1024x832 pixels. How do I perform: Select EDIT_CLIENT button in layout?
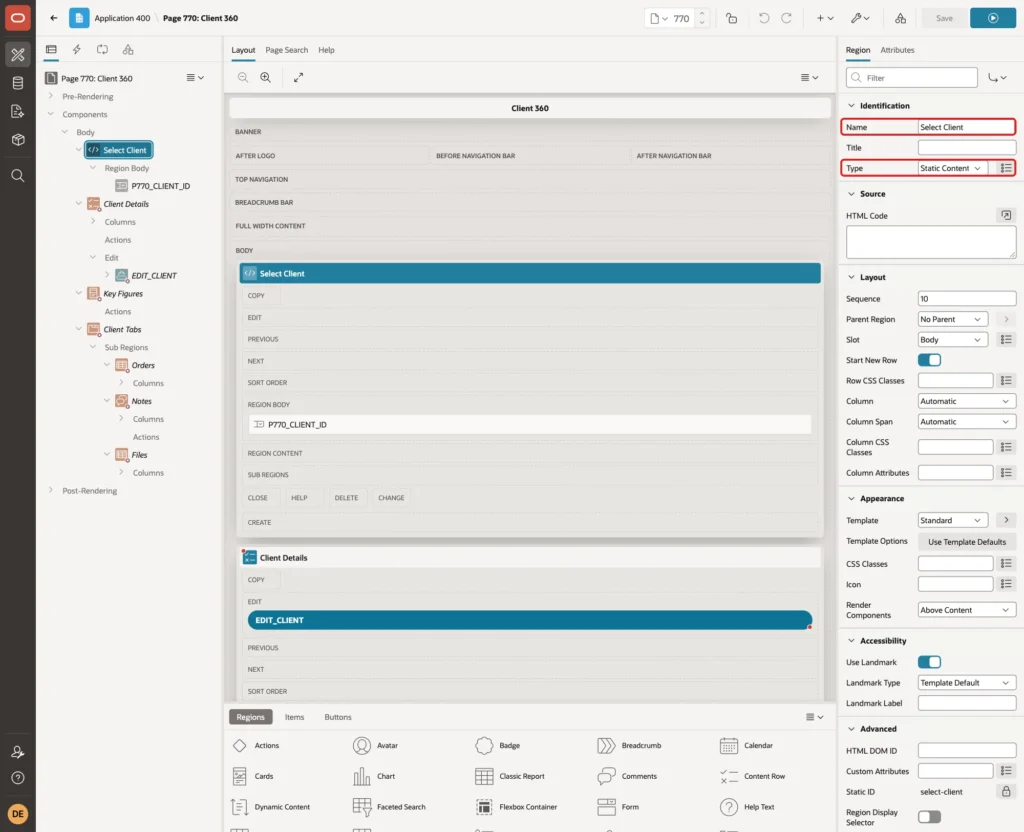point(530,620)
